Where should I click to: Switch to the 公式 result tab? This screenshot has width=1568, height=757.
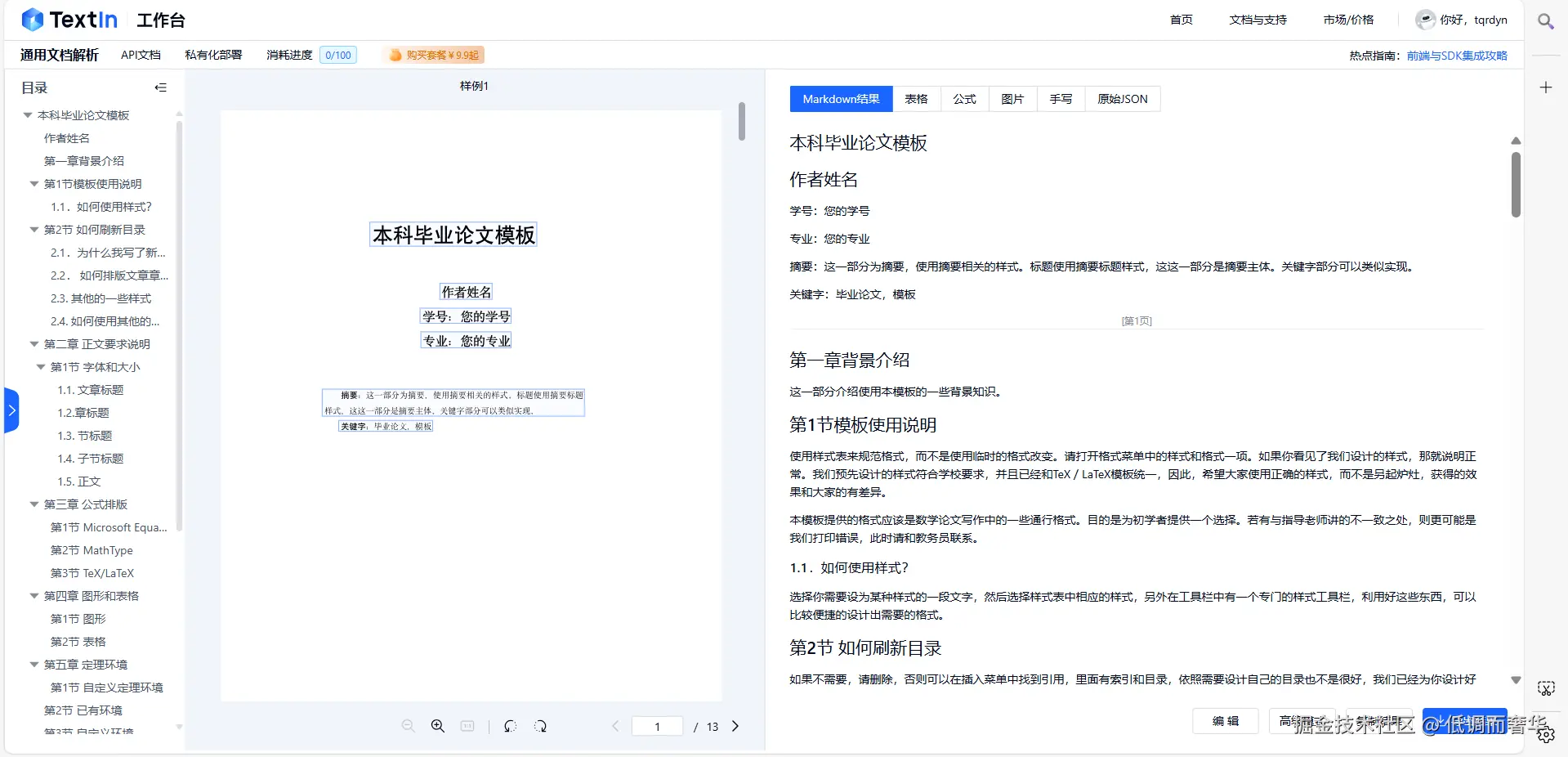(964, 99)
